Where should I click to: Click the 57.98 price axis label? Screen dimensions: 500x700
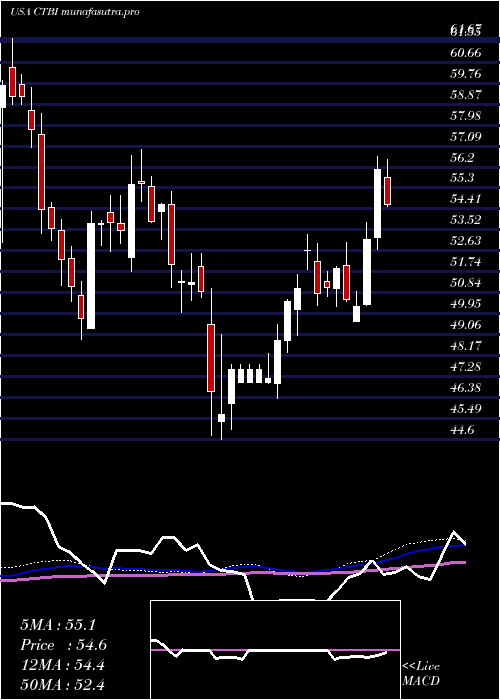466,116
